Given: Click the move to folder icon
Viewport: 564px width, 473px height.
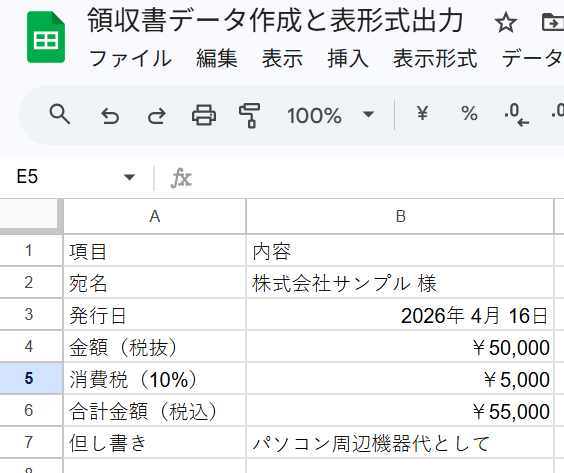Looking at the screenshot, I should pyautogui.click(x=553, y=22).
